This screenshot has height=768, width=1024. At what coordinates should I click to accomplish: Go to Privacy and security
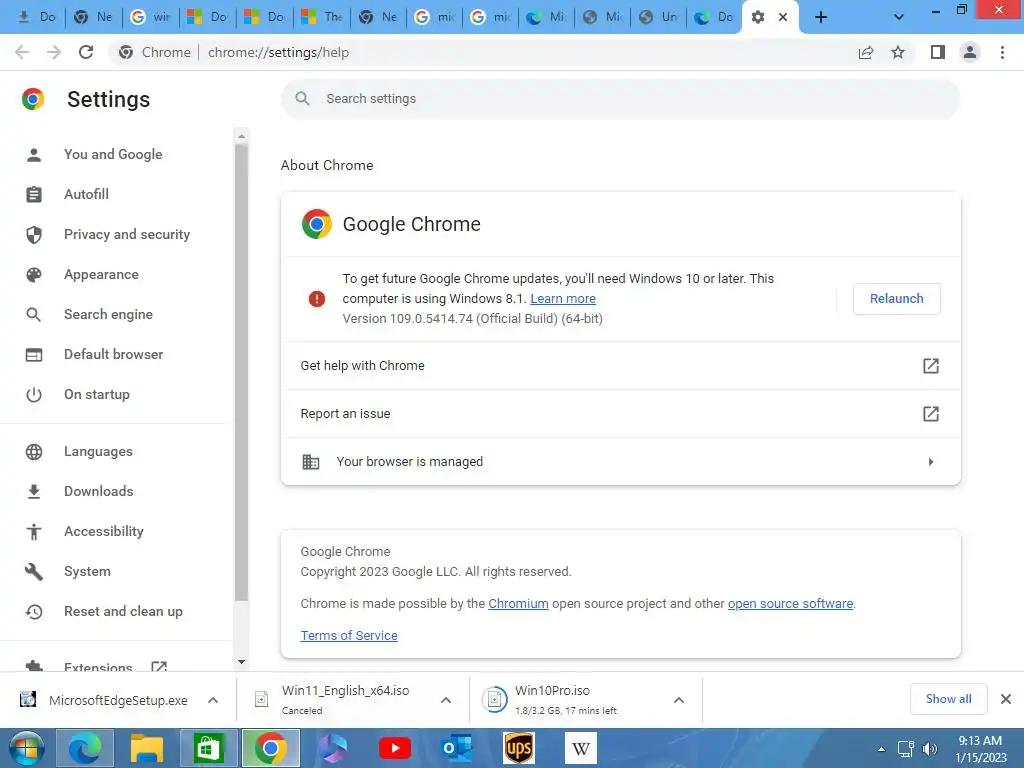click(x=127, y=234)
